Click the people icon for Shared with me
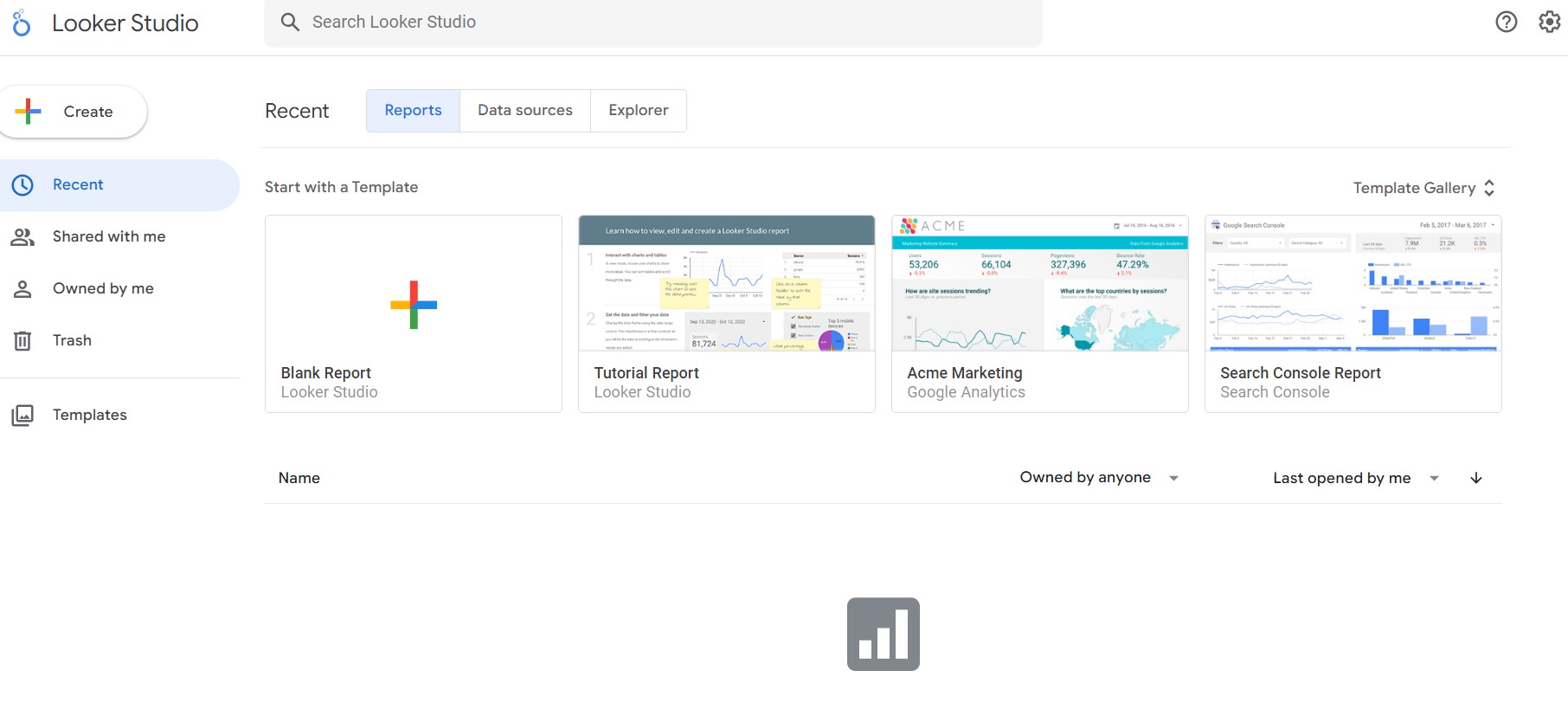This screenshot has width=1568, height=716. (x=22, y=236)
